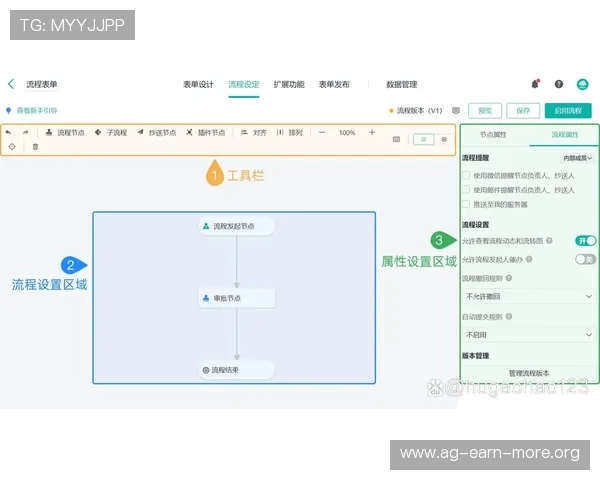Open the 节点属性 properties tab
The width and height of the screenshot is (600, 480).
point(493,135)
